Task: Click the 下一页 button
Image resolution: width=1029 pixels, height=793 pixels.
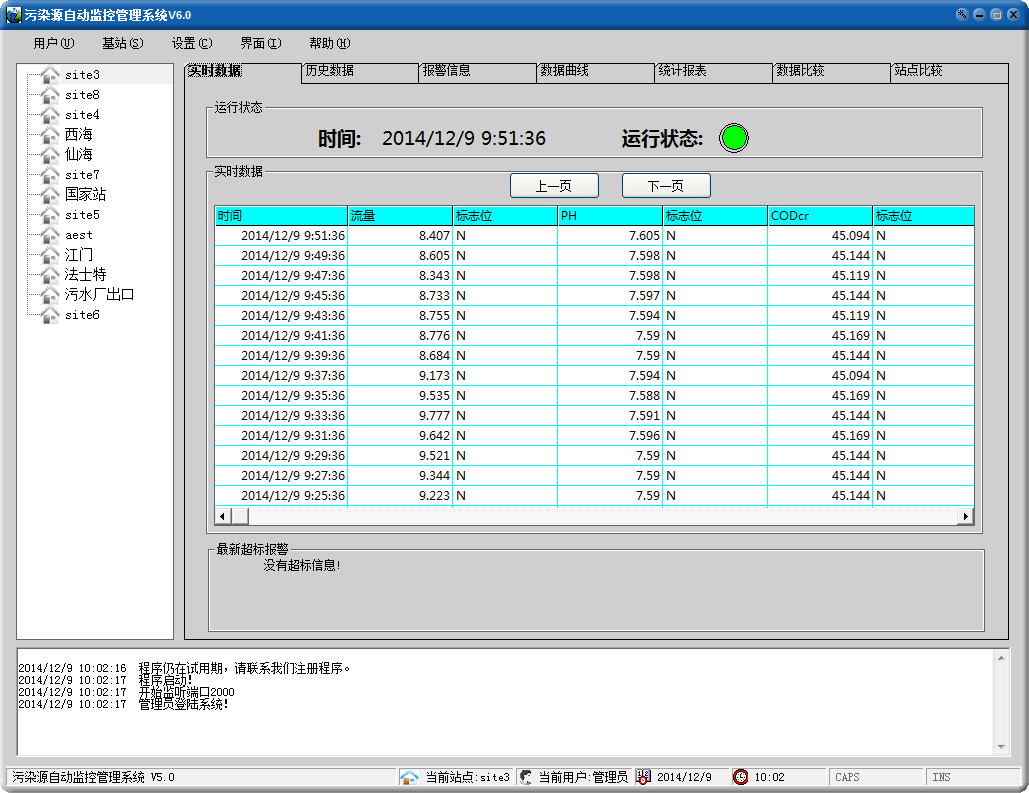Action: [x=666, y=186]
